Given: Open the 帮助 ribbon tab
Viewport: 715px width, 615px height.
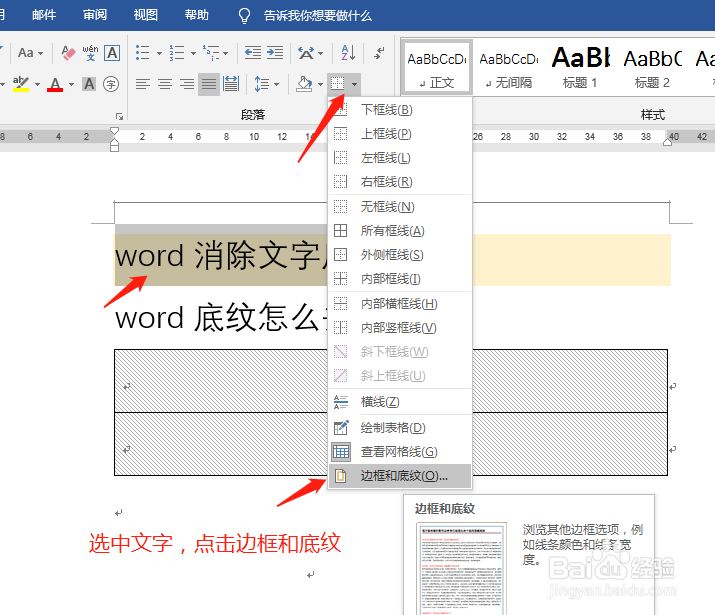Looking at the screenshot, I should (x=196, y=15).
